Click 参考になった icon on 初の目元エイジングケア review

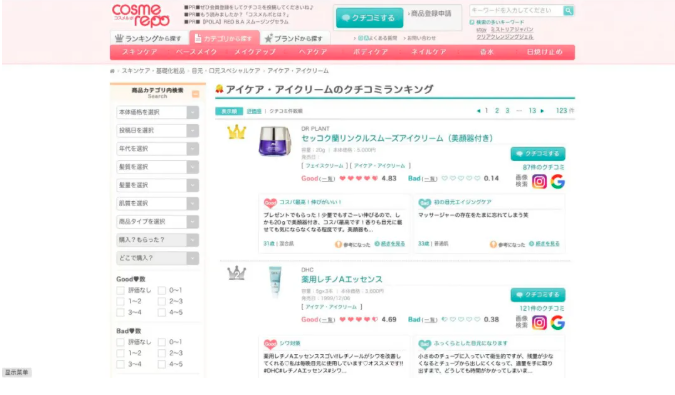click(x=493, y=244)
